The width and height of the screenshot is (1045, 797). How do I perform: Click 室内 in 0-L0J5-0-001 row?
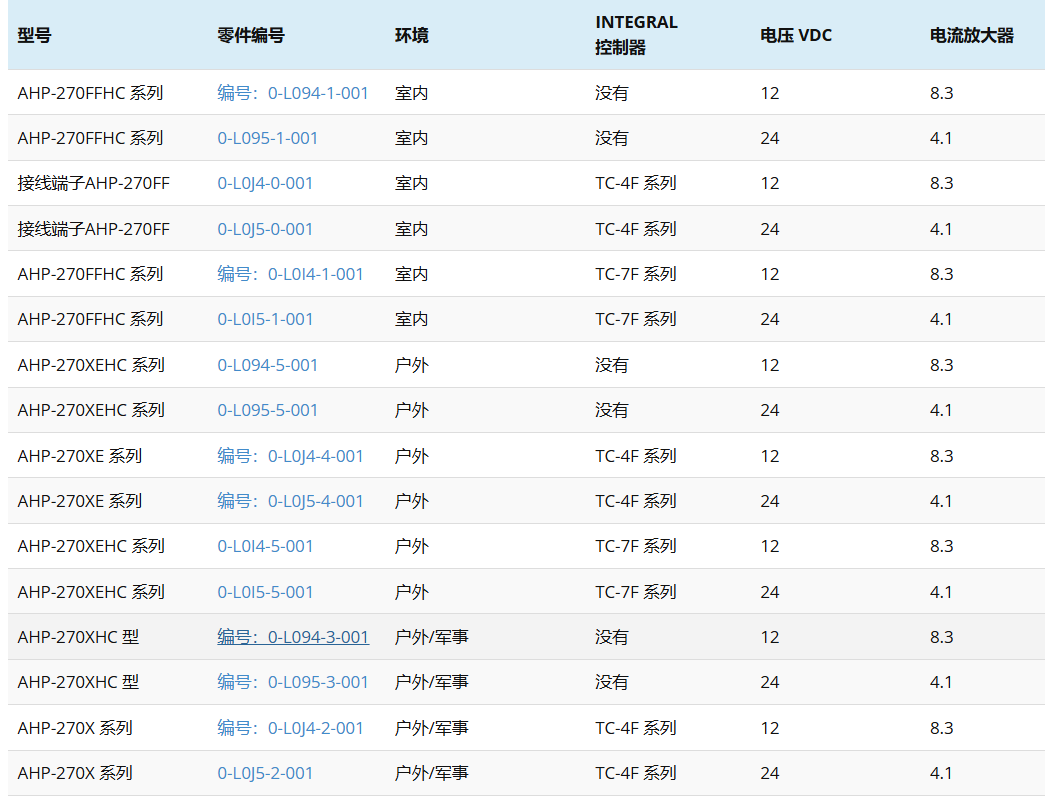[411, 229]
